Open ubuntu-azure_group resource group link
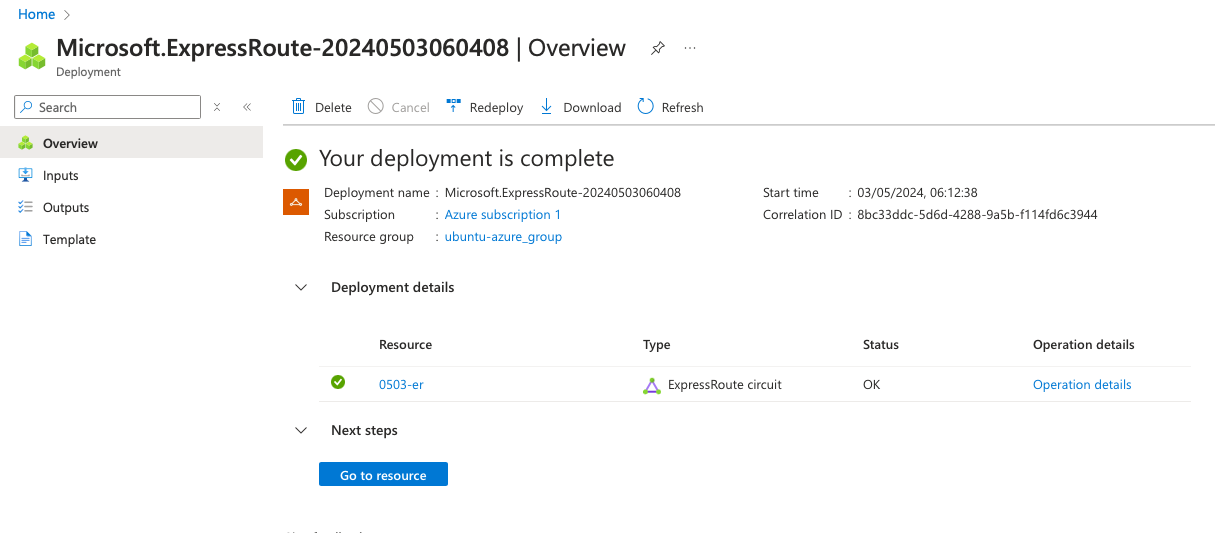The image size is (1215, 533). pos(503,237)
